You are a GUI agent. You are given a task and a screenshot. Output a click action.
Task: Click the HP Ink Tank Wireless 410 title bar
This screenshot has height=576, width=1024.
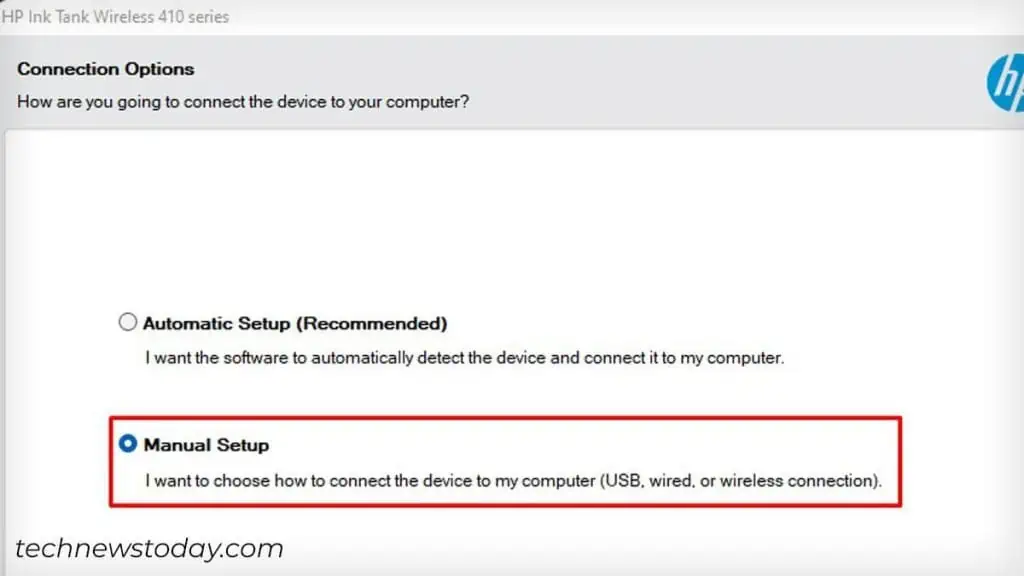(x=117, y=16)
